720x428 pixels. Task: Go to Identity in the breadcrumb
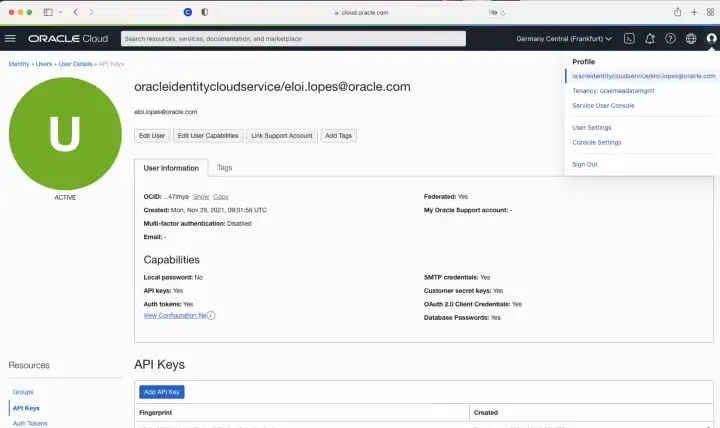click(19, 64)
